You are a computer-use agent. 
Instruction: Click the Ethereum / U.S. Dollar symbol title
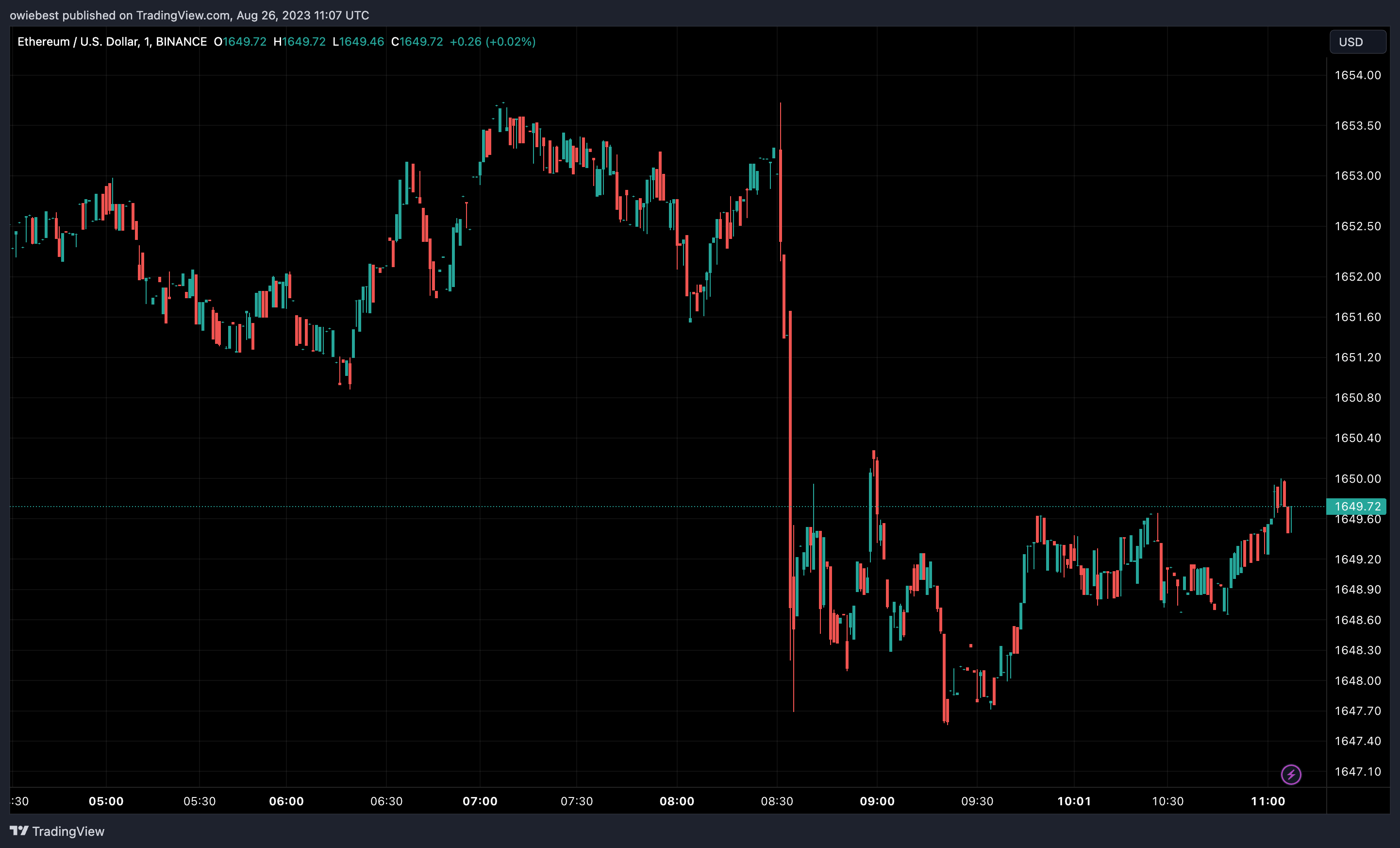pos(112,41)
